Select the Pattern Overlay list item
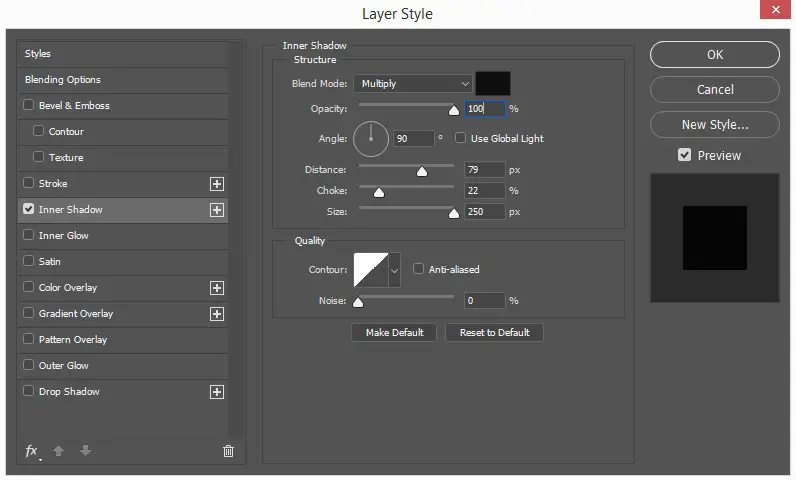This screenshot has width=796, height=480. 122,339
